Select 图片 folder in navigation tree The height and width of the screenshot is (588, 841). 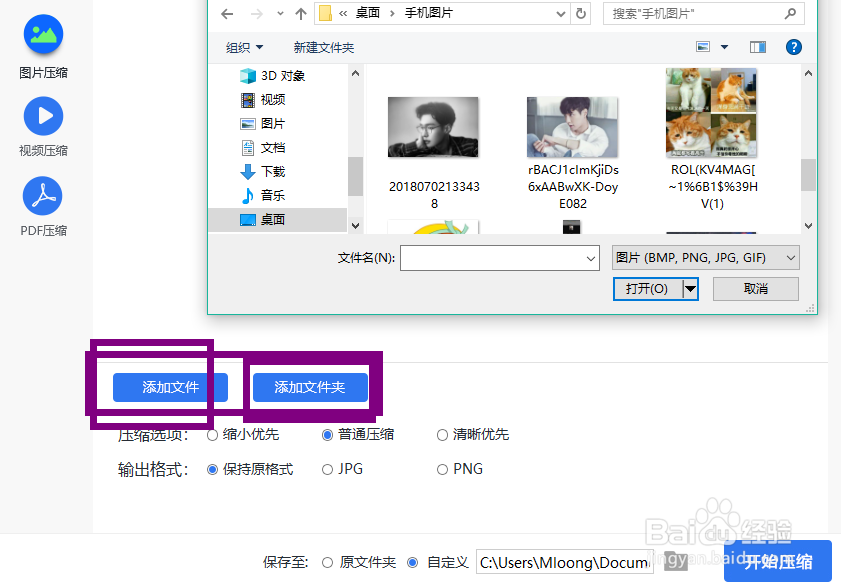pyautogui.click(x=263, y=124)
